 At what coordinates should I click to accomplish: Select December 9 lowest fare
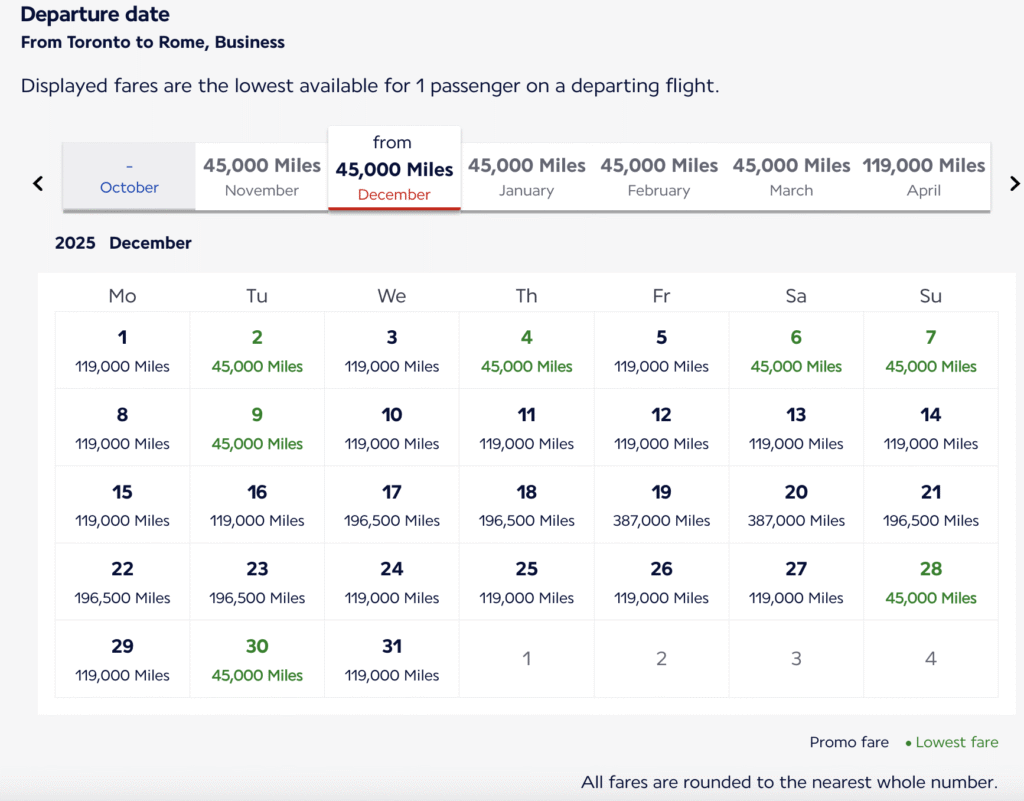(257, 428)
